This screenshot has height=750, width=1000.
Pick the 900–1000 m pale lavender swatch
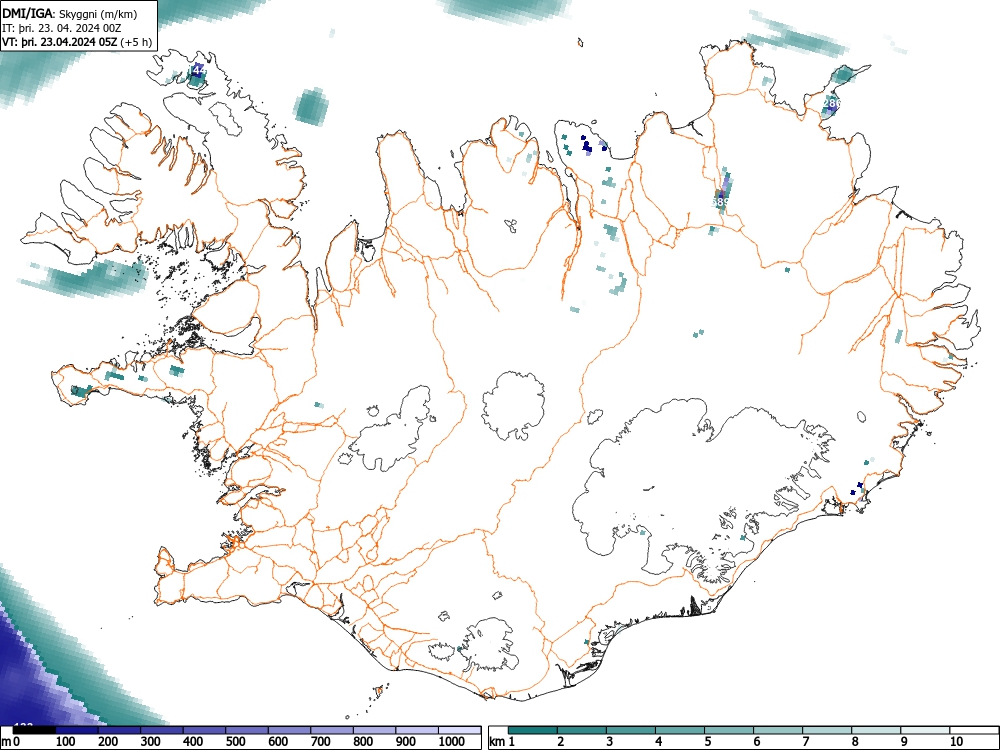point(417,730)
